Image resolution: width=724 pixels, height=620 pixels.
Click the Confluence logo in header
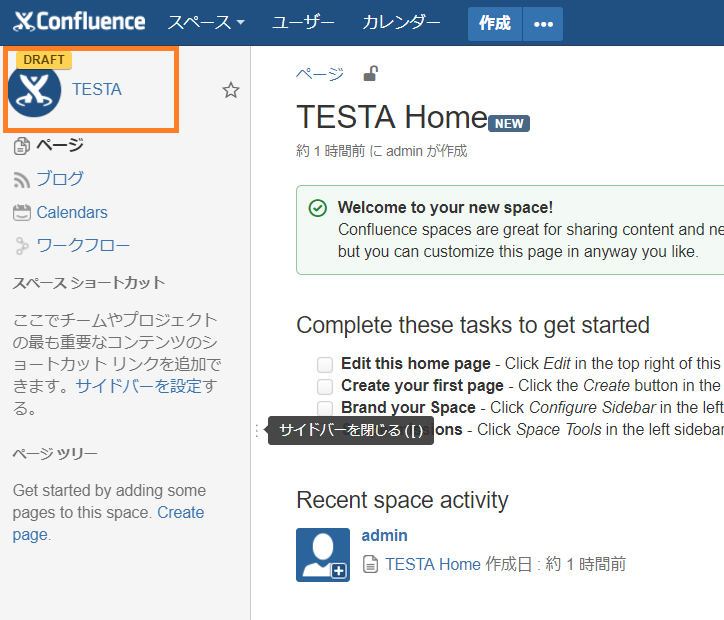click(79, 22)
